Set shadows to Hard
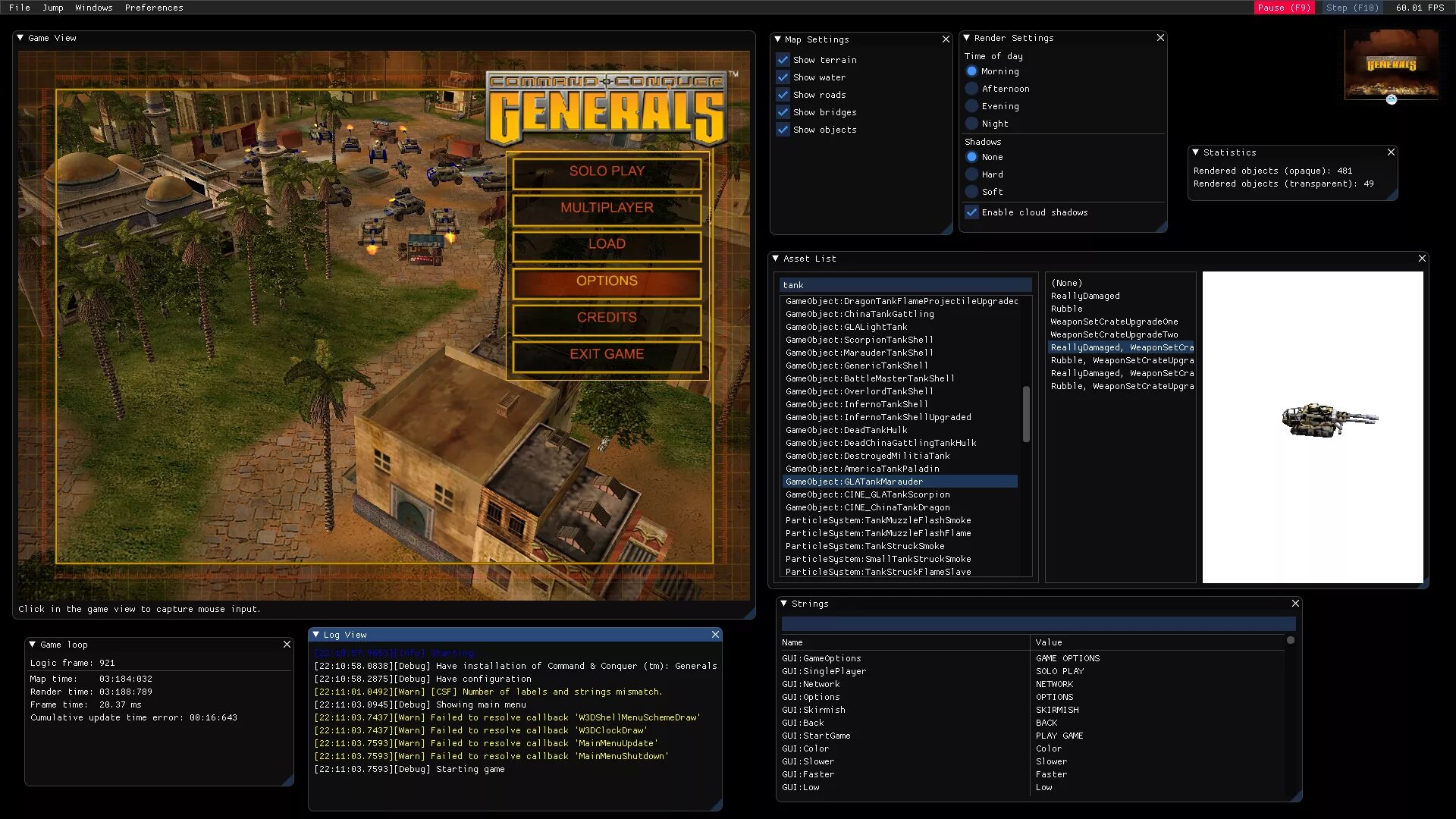The height and width of the screenshot is (819, 1456). [x=971, y=174]
